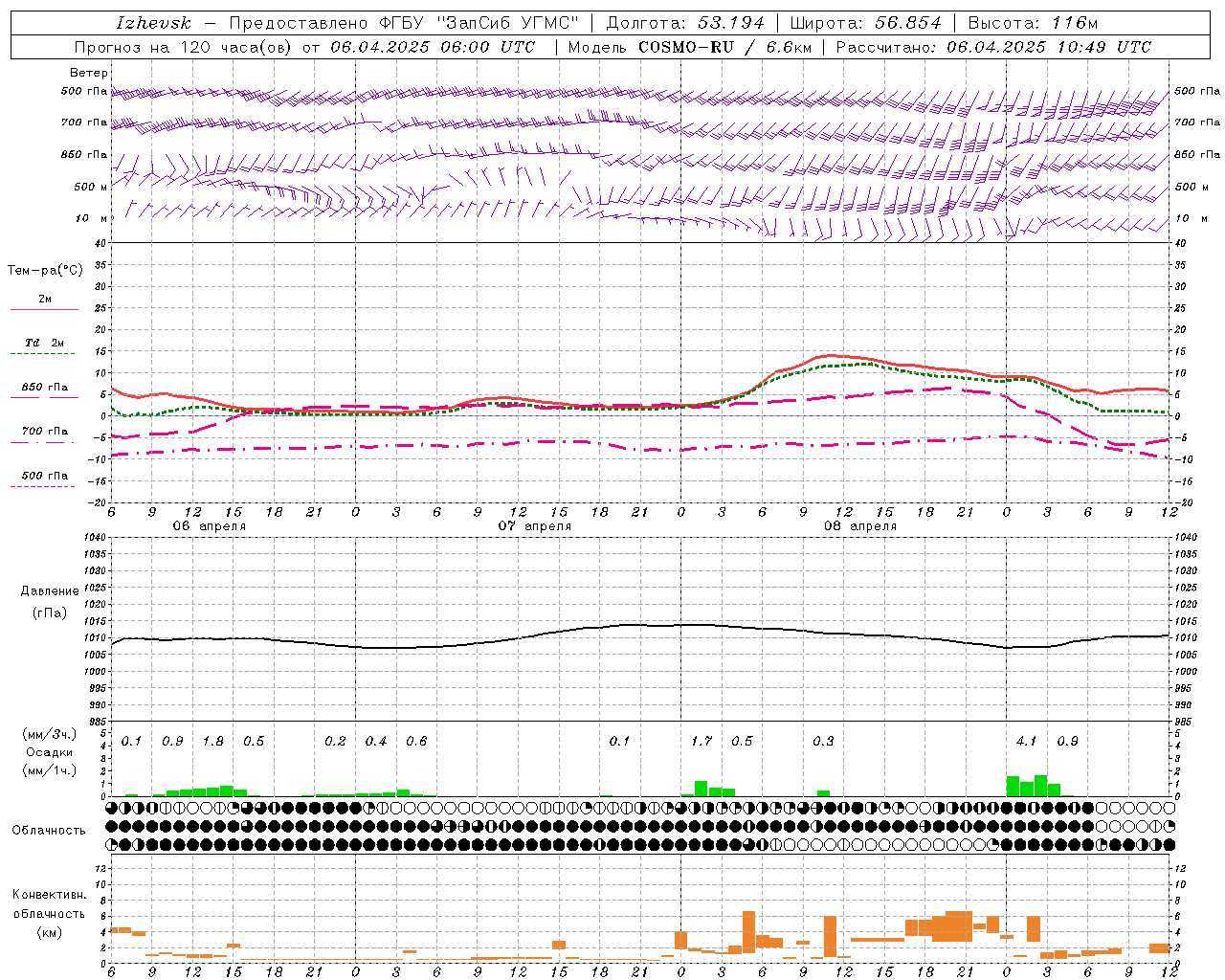Click '850 гПа' in temperature legend
This screenshot has width=1225, height=980.
(x=45, y=388)
